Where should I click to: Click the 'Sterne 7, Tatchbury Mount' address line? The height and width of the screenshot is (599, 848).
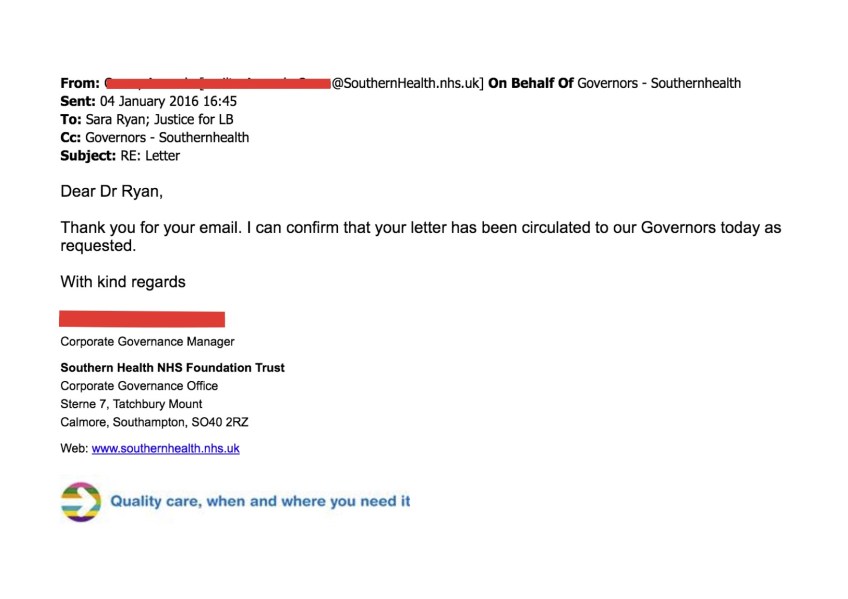point(131,404)
